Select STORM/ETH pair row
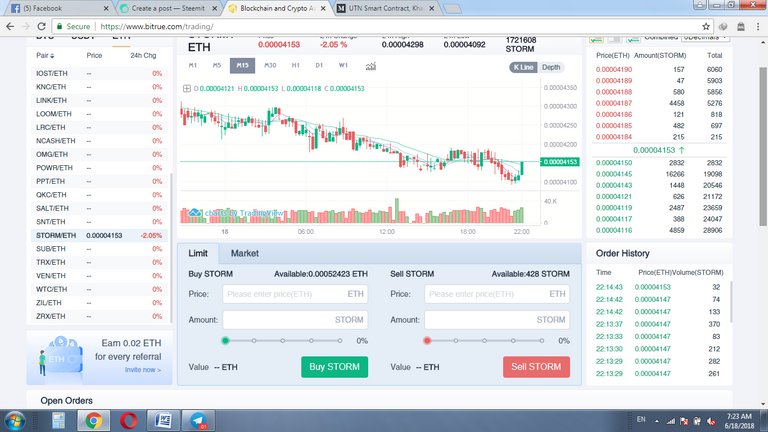Viewport: 768px width, 432px height. [x=97, y=236]
